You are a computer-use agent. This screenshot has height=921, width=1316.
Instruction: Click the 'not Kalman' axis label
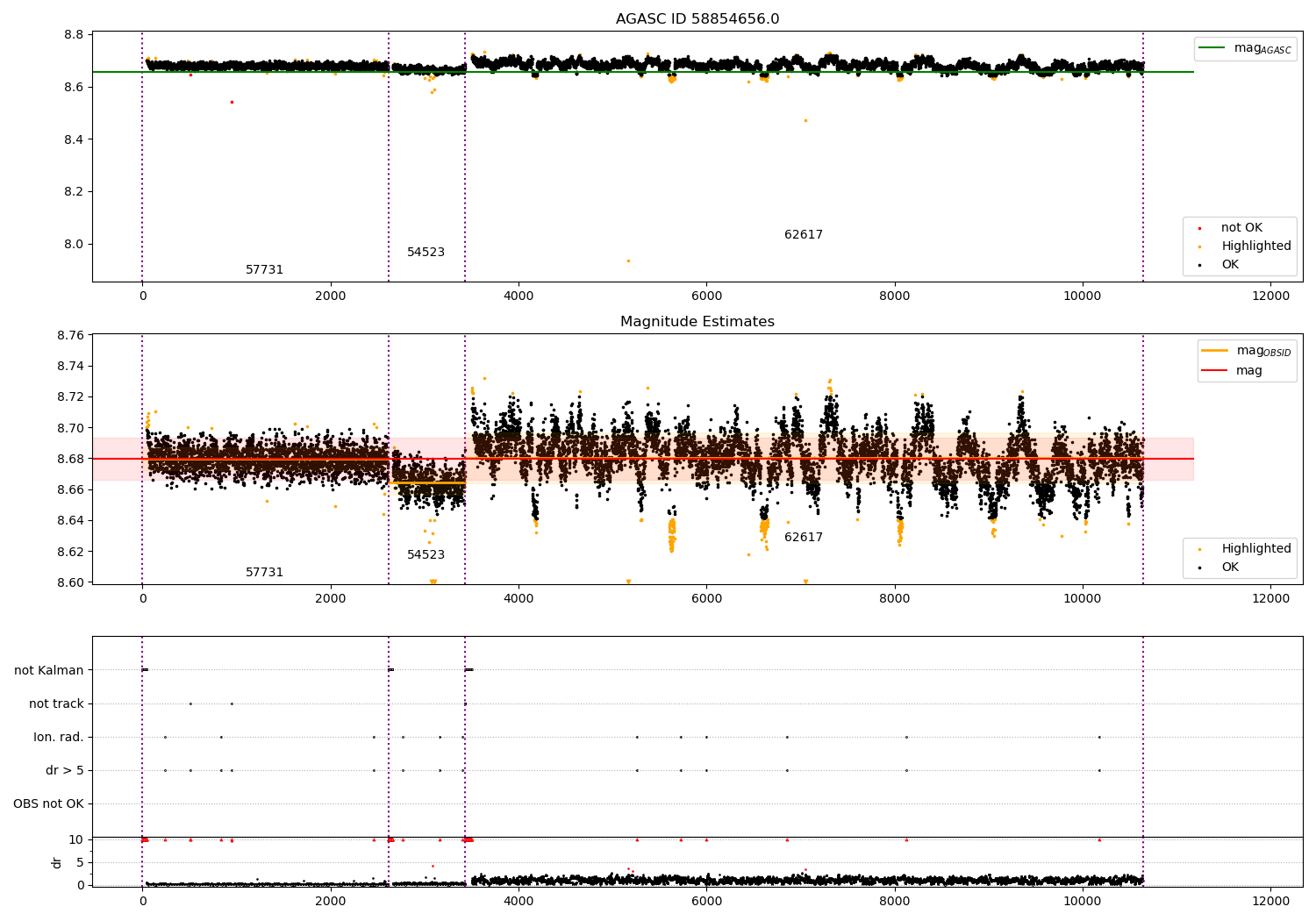[x=49, y=670]
